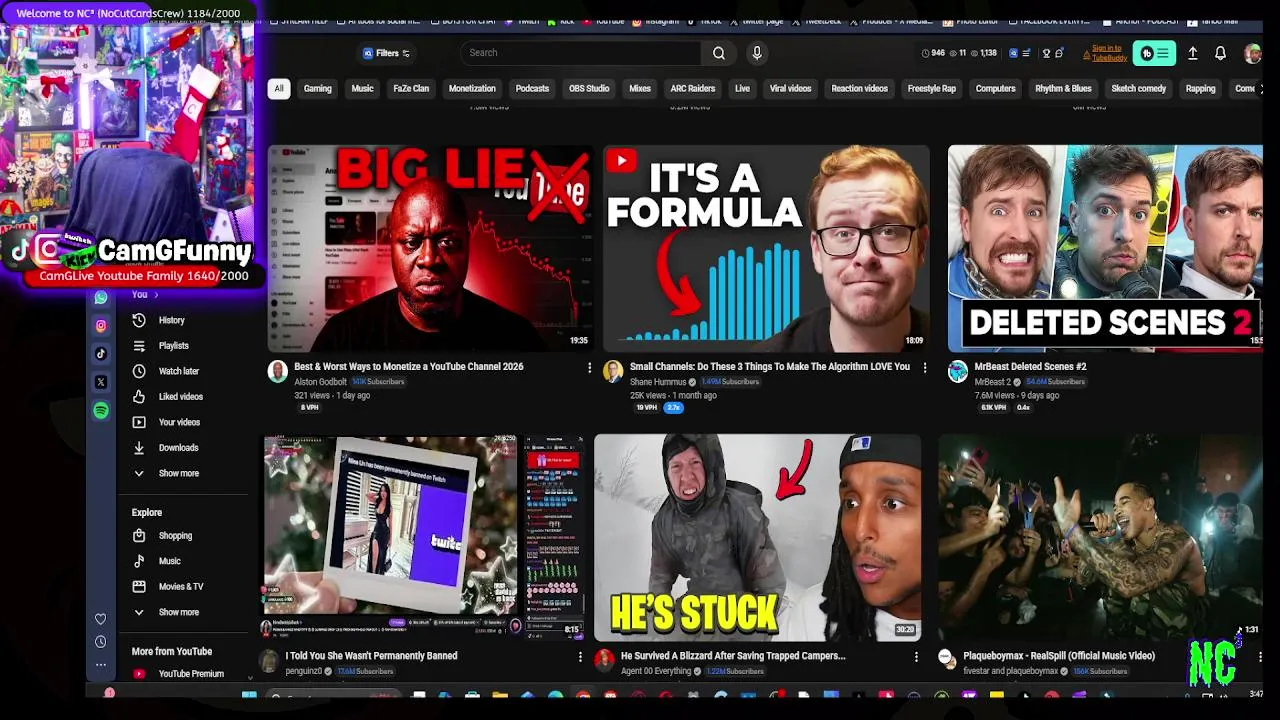Open options menu for He Survived A Blizzard video
The height and width of the screenshot is (720, 1280).
pos(916,657)
